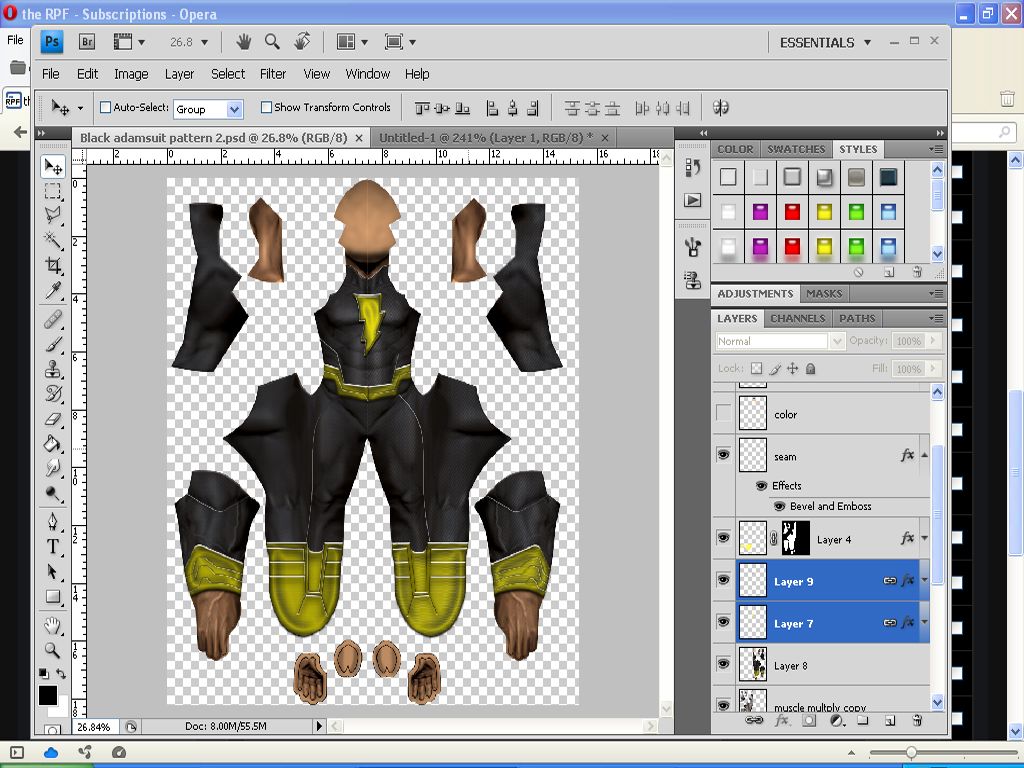
Task: Show the color layer
Action: click(x=723, y=413)
